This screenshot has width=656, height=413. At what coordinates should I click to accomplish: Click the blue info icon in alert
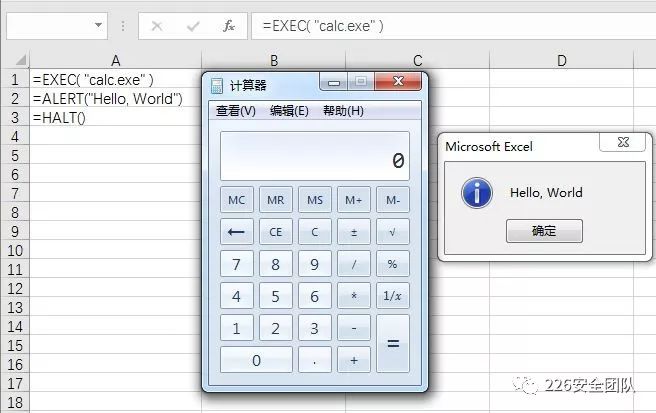point(477,192)
